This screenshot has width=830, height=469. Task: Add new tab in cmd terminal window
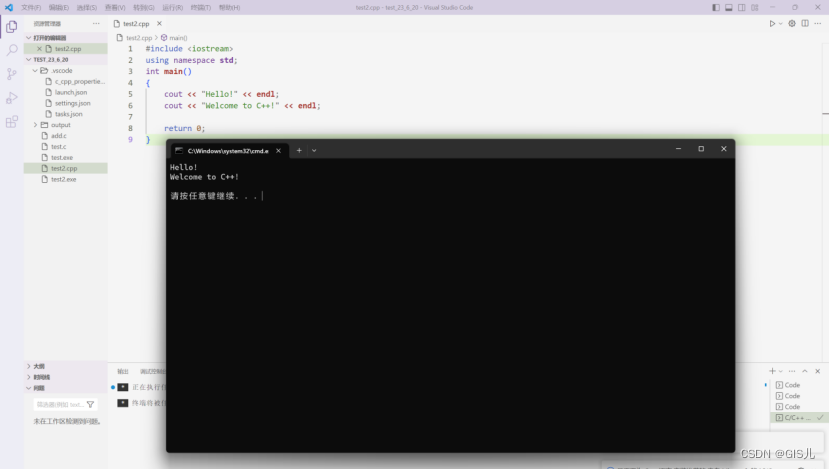pos(299,150)
